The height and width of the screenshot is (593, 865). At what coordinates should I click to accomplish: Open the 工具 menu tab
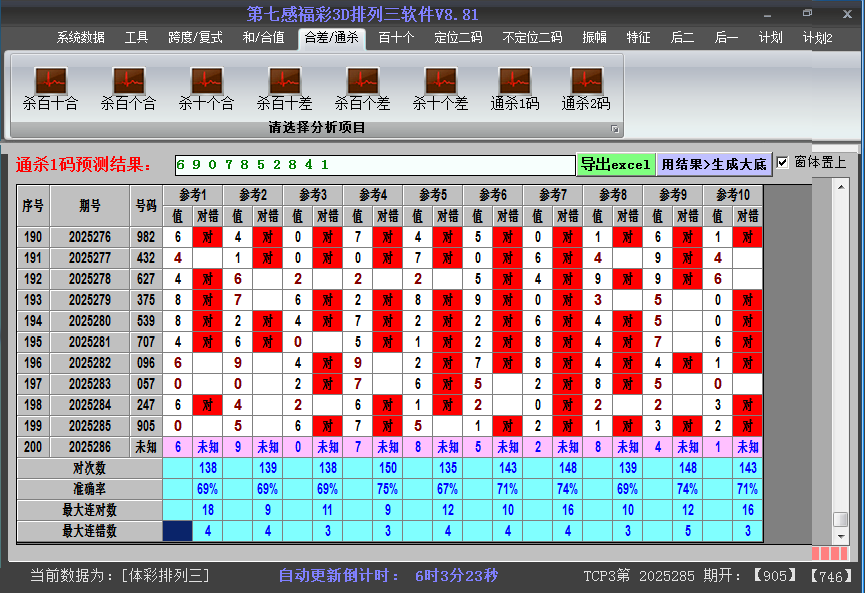coord(136,38)
